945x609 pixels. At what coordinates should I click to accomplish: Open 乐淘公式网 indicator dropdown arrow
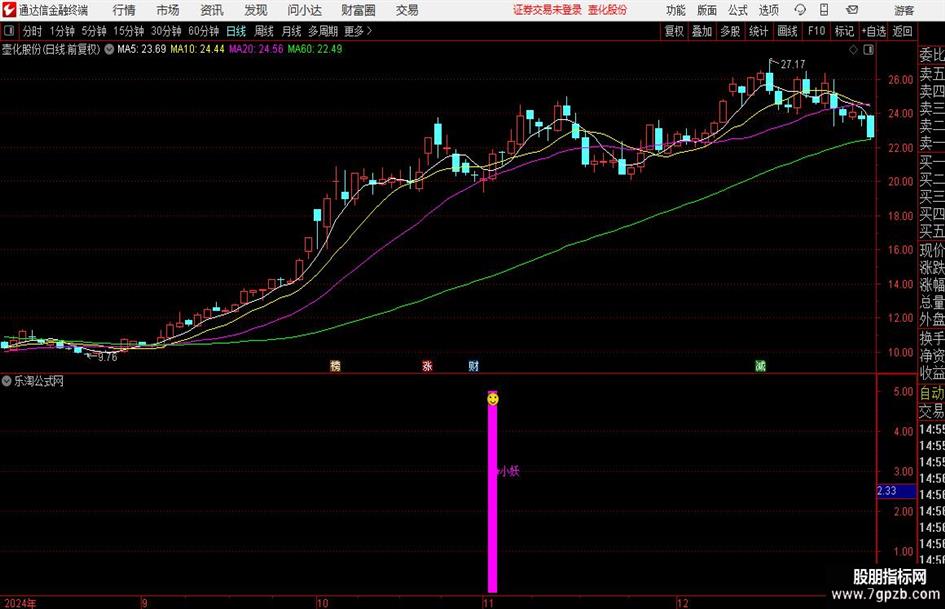(7, 381)
